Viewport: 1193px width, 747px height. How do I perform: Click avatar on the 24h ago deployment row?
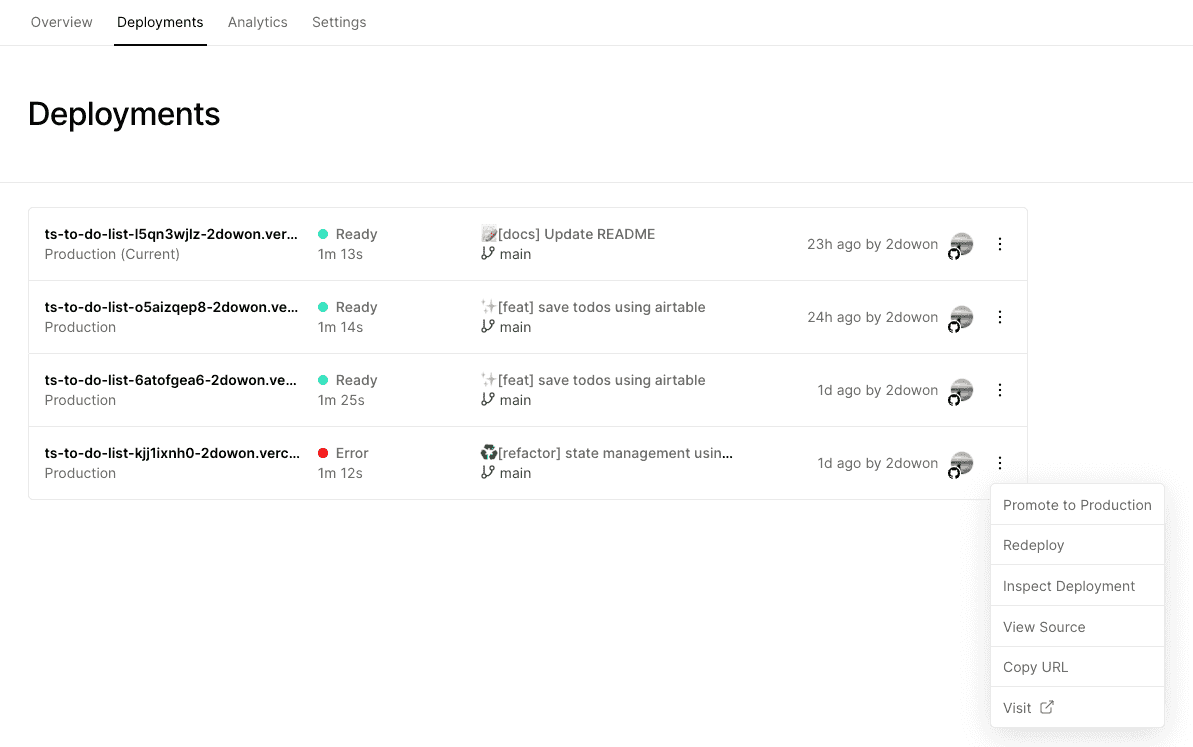(x=961, y=317)
